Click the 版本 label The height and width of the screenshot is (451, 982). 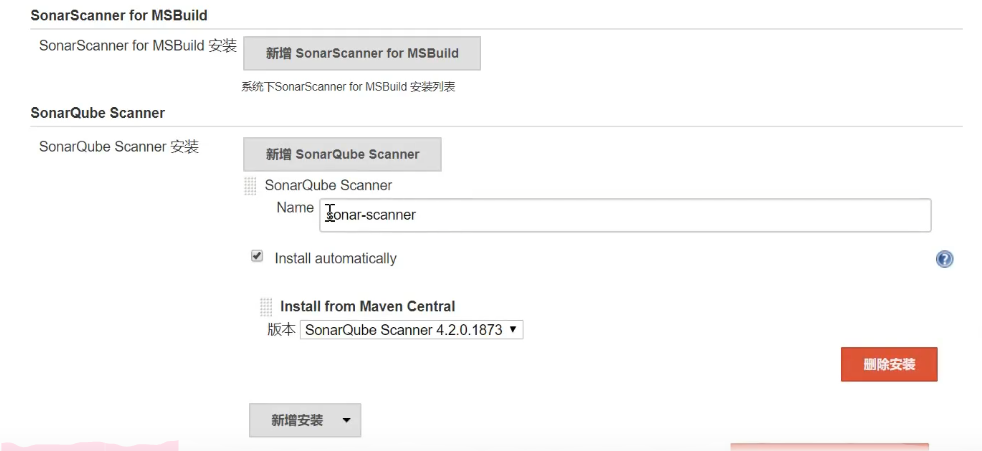click(281, 329)
